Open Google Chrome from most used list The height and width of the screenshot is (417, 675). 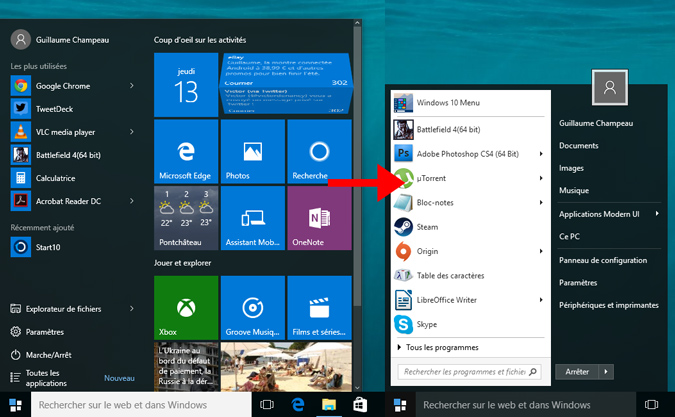tap(60, 86)
